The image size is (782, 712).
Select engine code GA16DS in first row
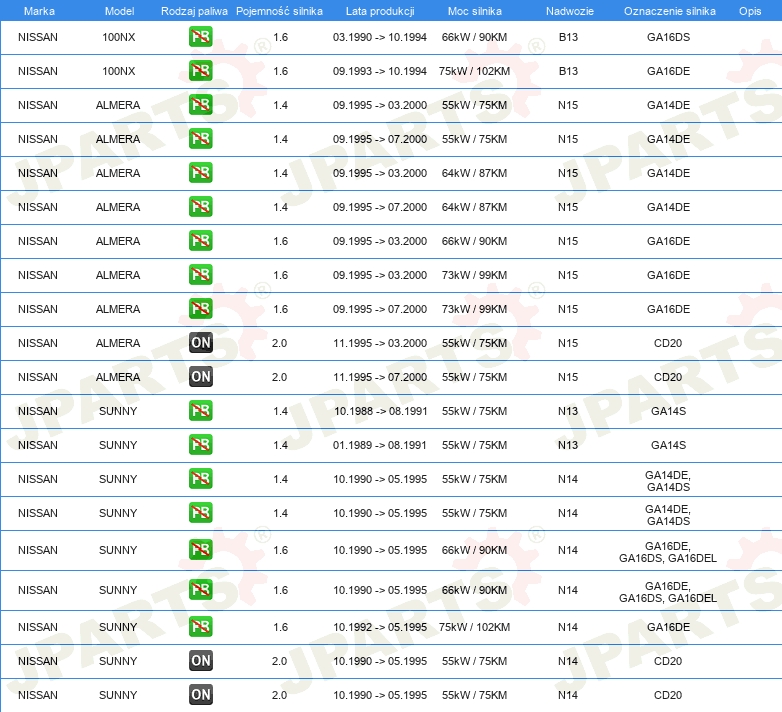click(x=668, y=37)
